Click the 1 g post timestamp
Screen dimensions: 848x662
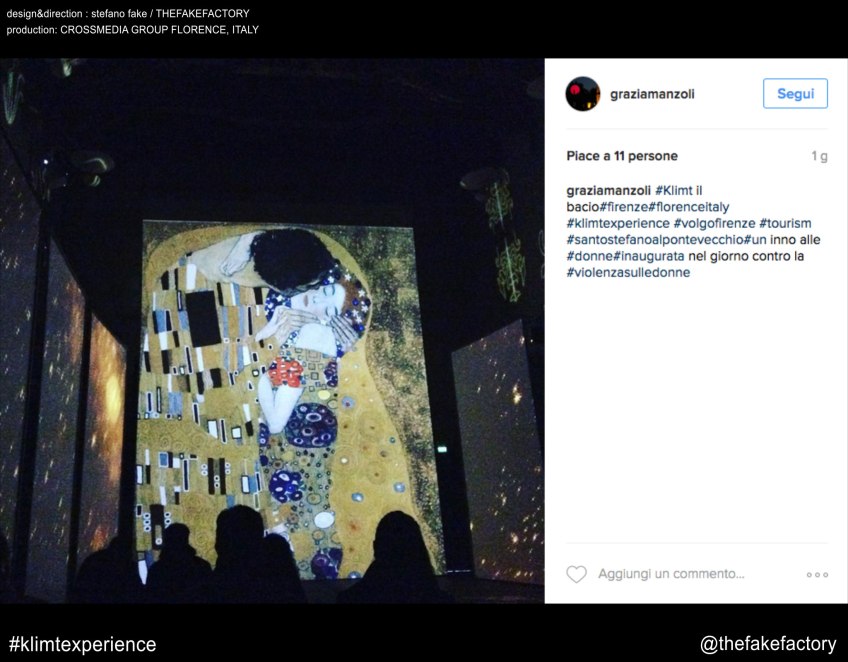pos(819,156)
